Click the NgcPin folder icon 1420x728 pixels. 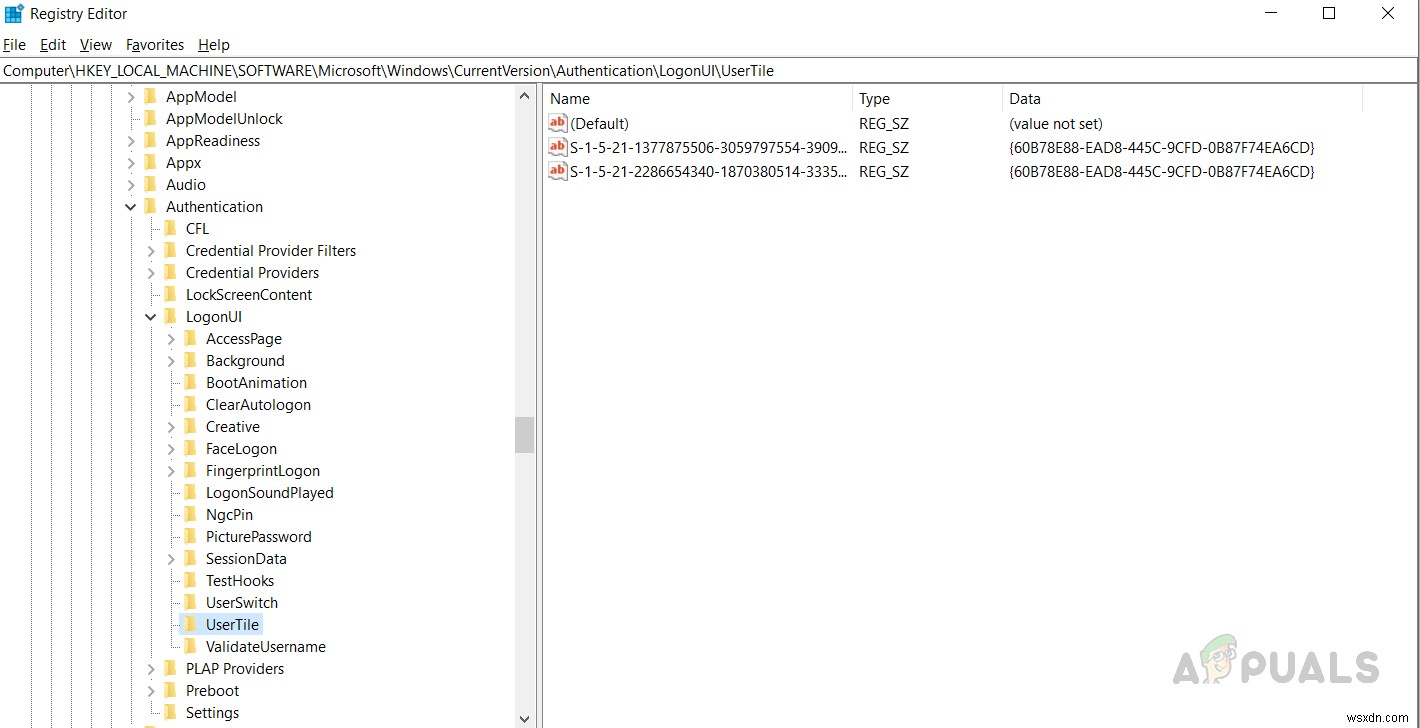191,515
